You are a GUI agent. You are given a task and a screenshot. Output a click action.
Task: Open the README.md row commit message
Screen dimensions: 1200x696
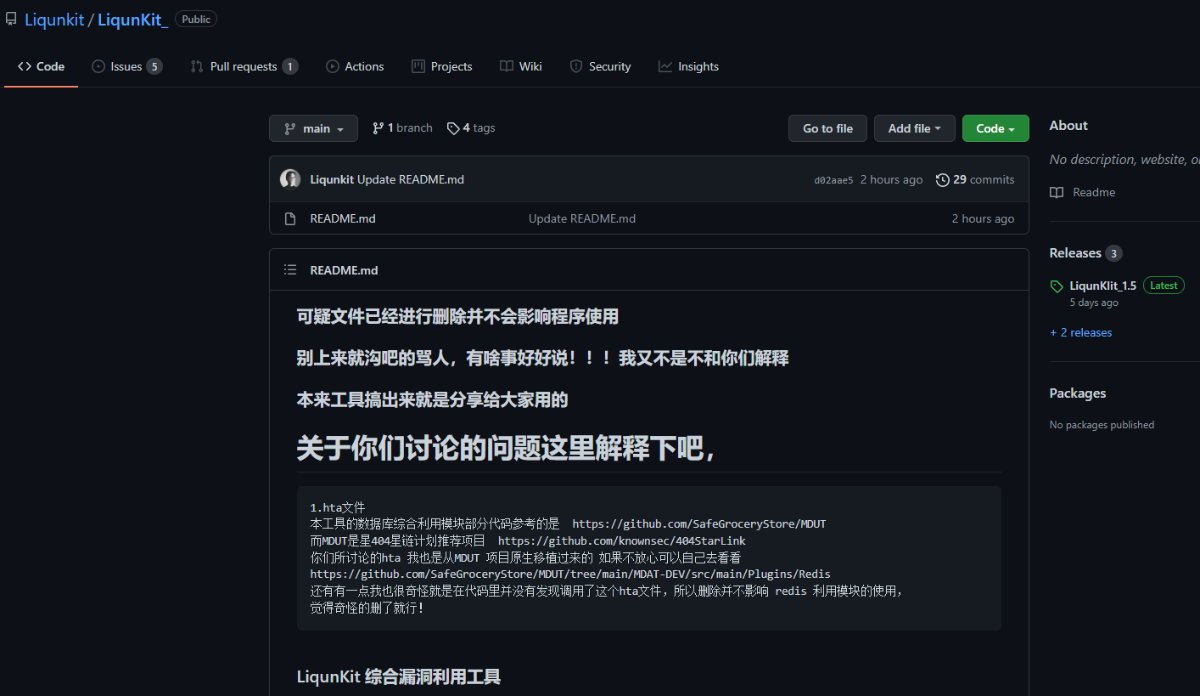pyautogui.click(x=582, y=218)
